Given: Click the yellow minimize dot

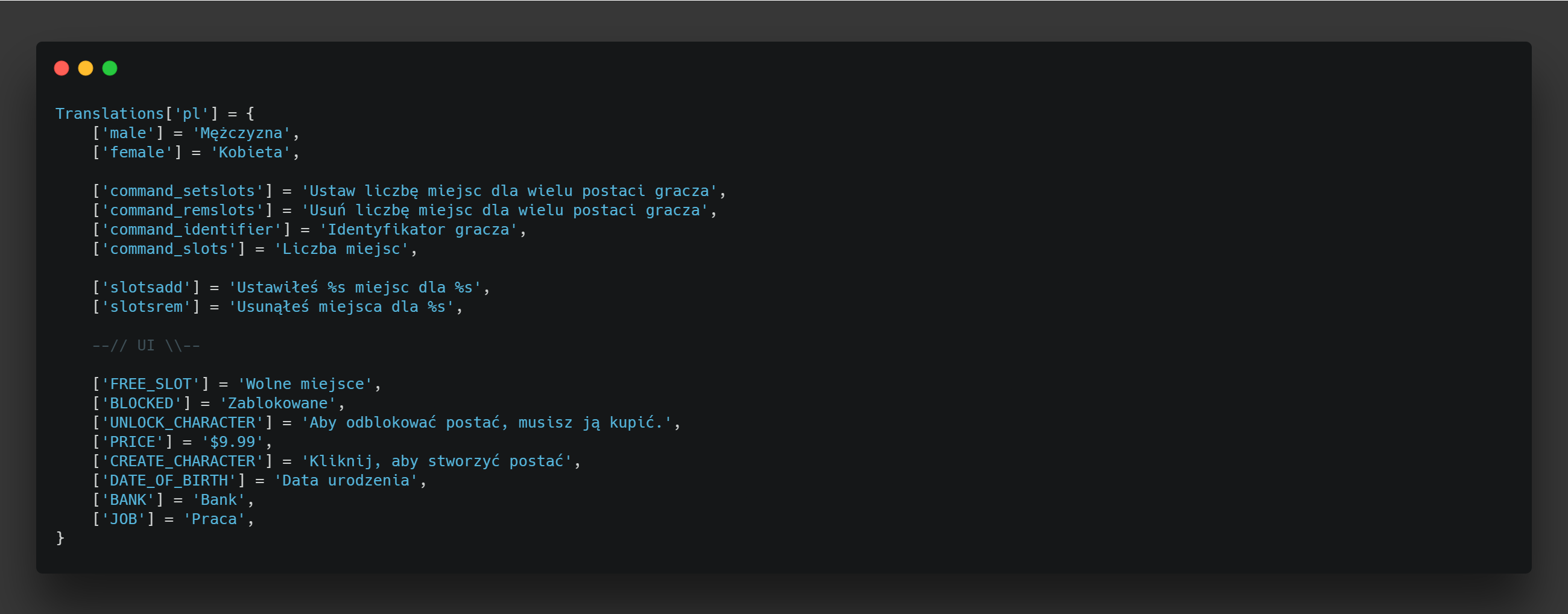Looking at the screenshot, I should tap(86, 68).
